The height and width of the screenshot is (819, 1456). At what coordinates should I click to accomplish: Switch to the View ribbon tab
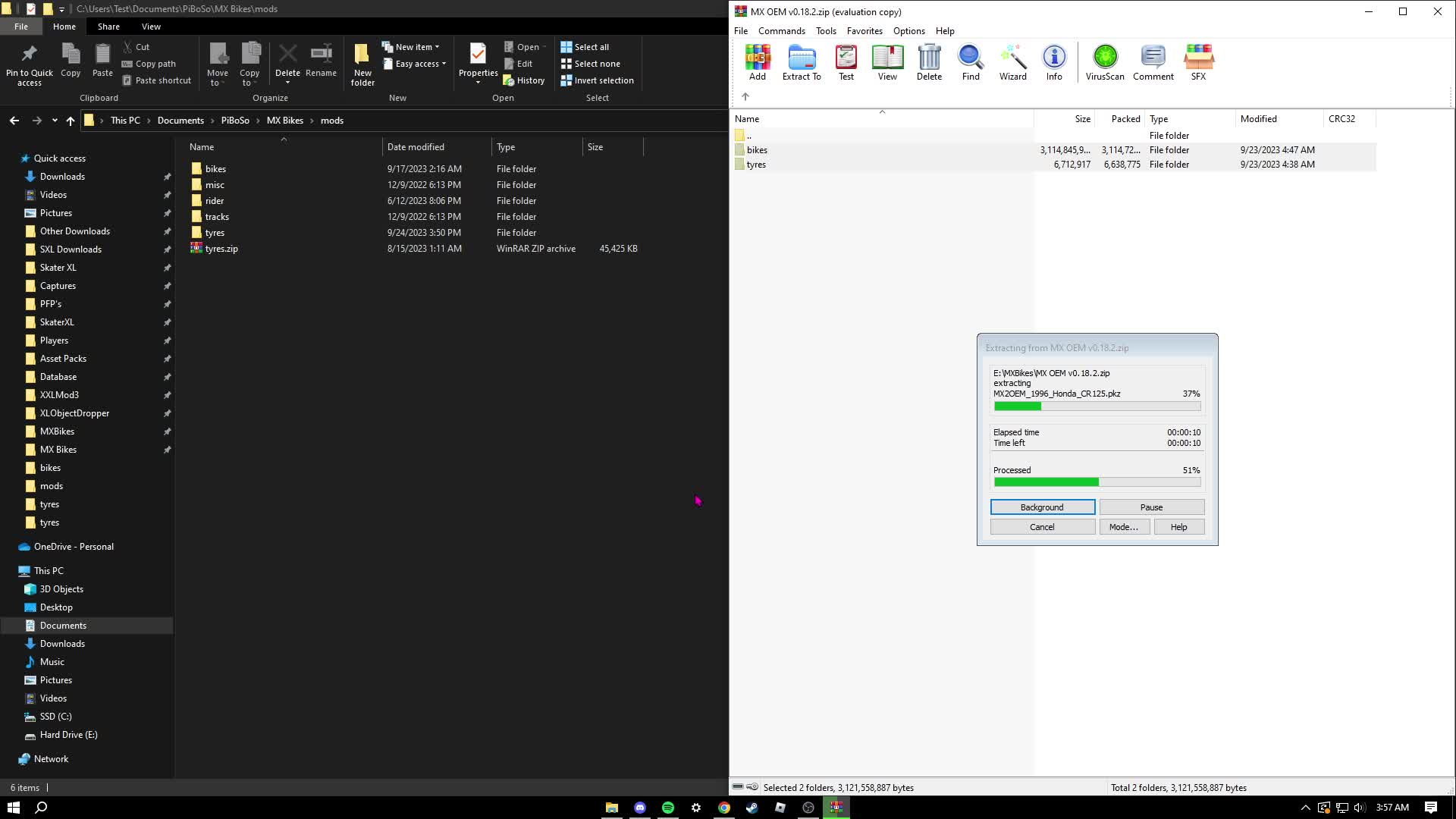(x=151, y=27)
